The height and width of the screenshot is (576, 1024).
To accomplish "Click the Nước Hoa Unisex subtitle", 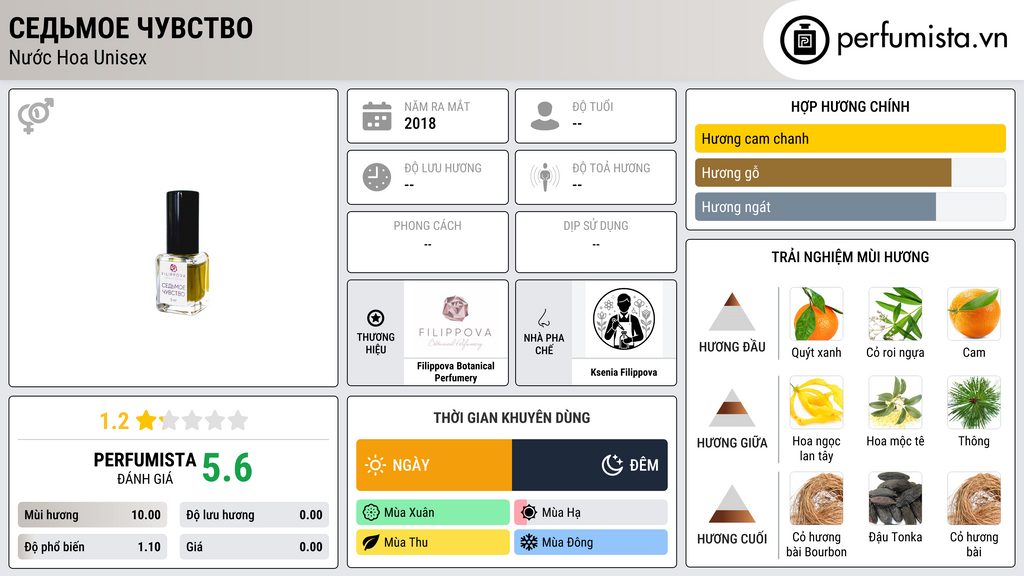I will coord(78,58).
